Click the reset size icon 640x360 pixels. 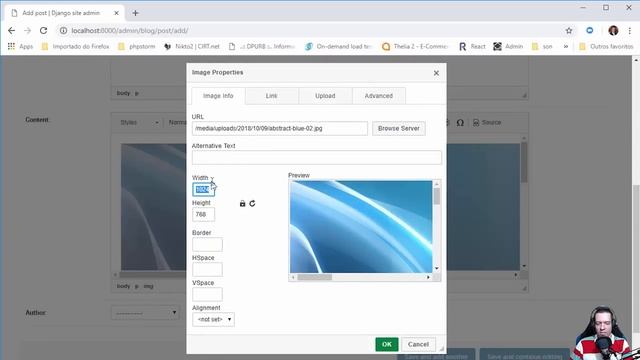coord(252,203)
